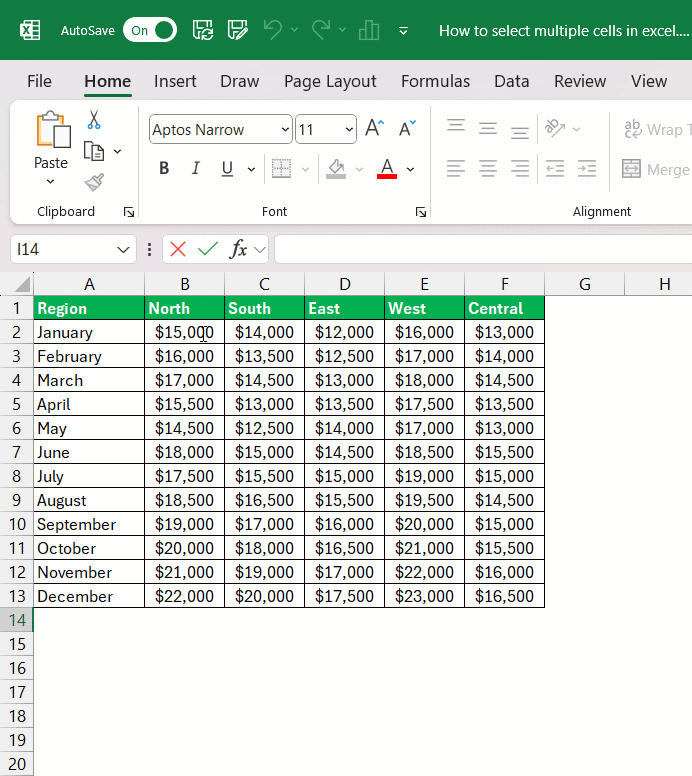Click Decrease Indent icon
Image resolution: width=692 pixels, height=776 pixels.
coord(555,169)
